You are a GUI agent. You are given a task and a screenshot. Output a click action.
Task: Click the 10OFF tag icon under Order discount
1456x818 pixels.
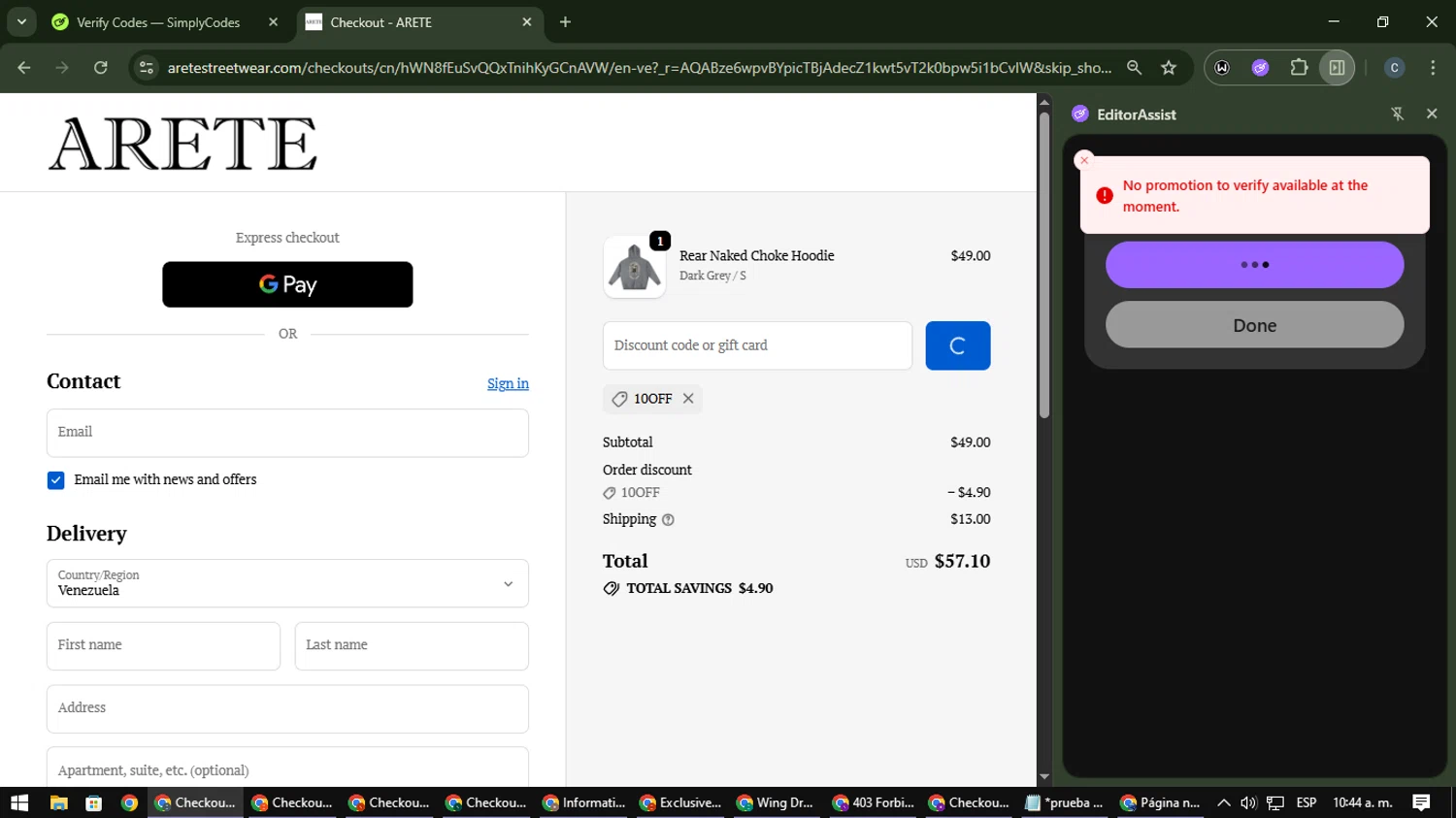[610, 493]
